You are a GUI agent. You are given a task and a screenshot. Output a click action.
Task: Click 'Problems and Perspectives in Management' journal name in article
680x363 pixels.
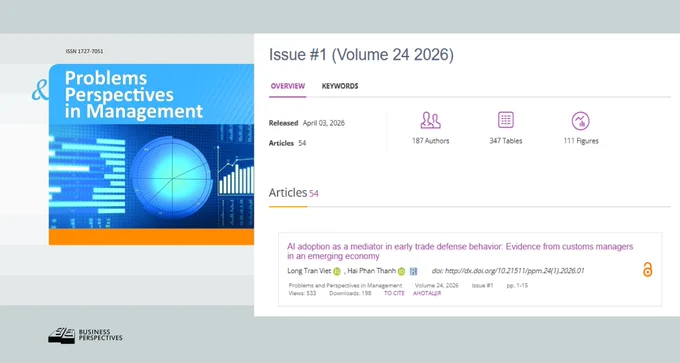click(x=345, y=286)
